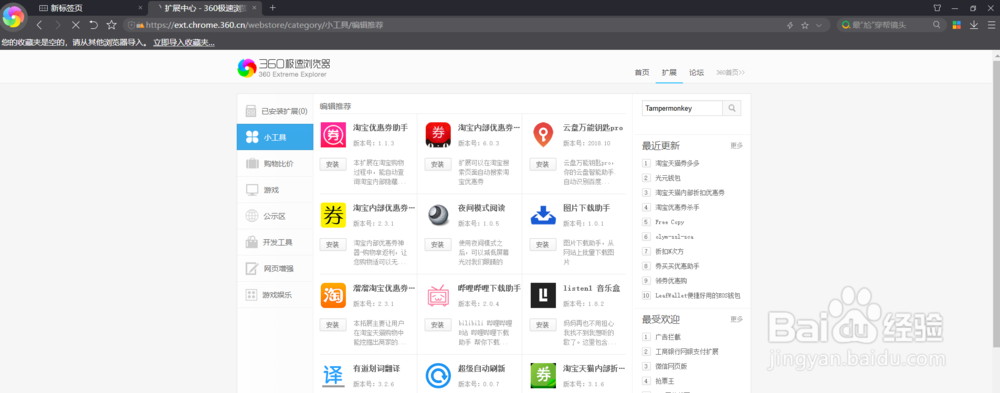Open 扩展 in site navigation
Screen dimensions: 1000x393
tap(668, 72)
